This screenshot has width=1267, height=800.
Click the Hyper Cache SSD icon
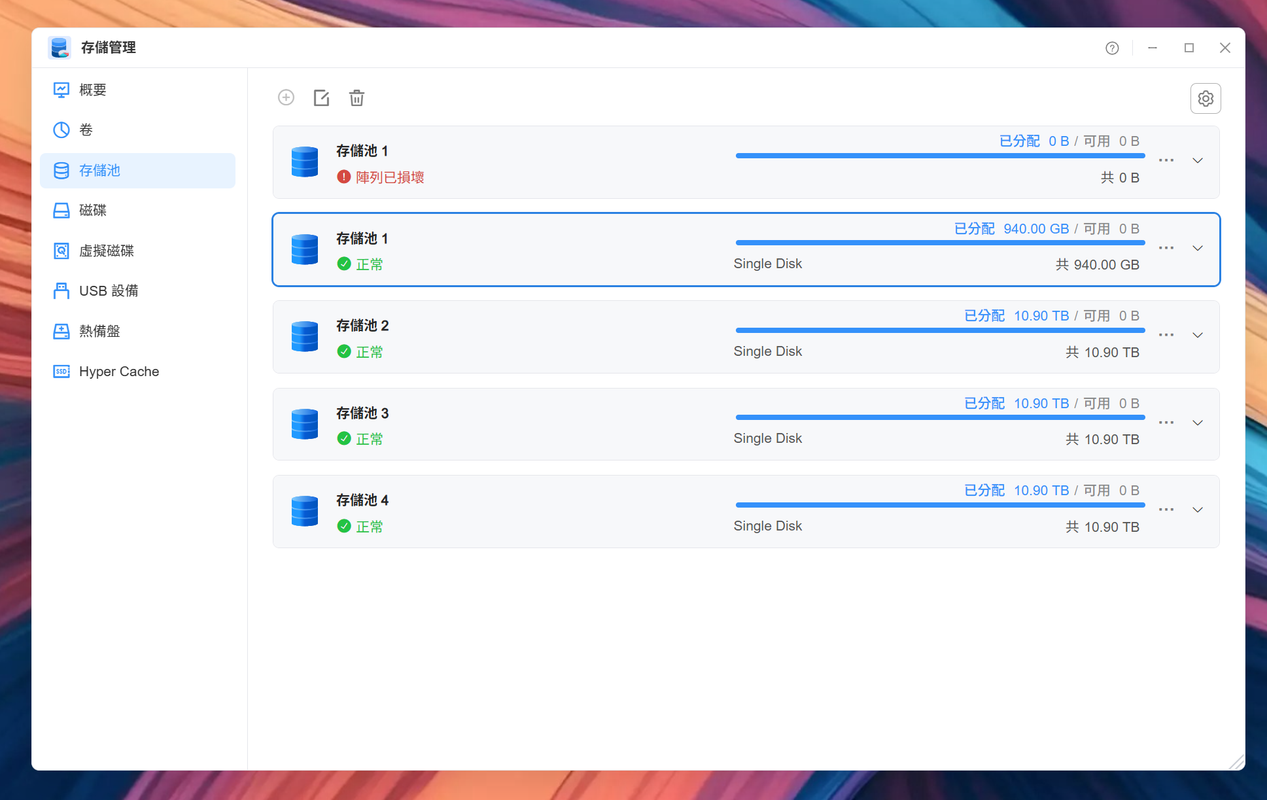(61, 371)
